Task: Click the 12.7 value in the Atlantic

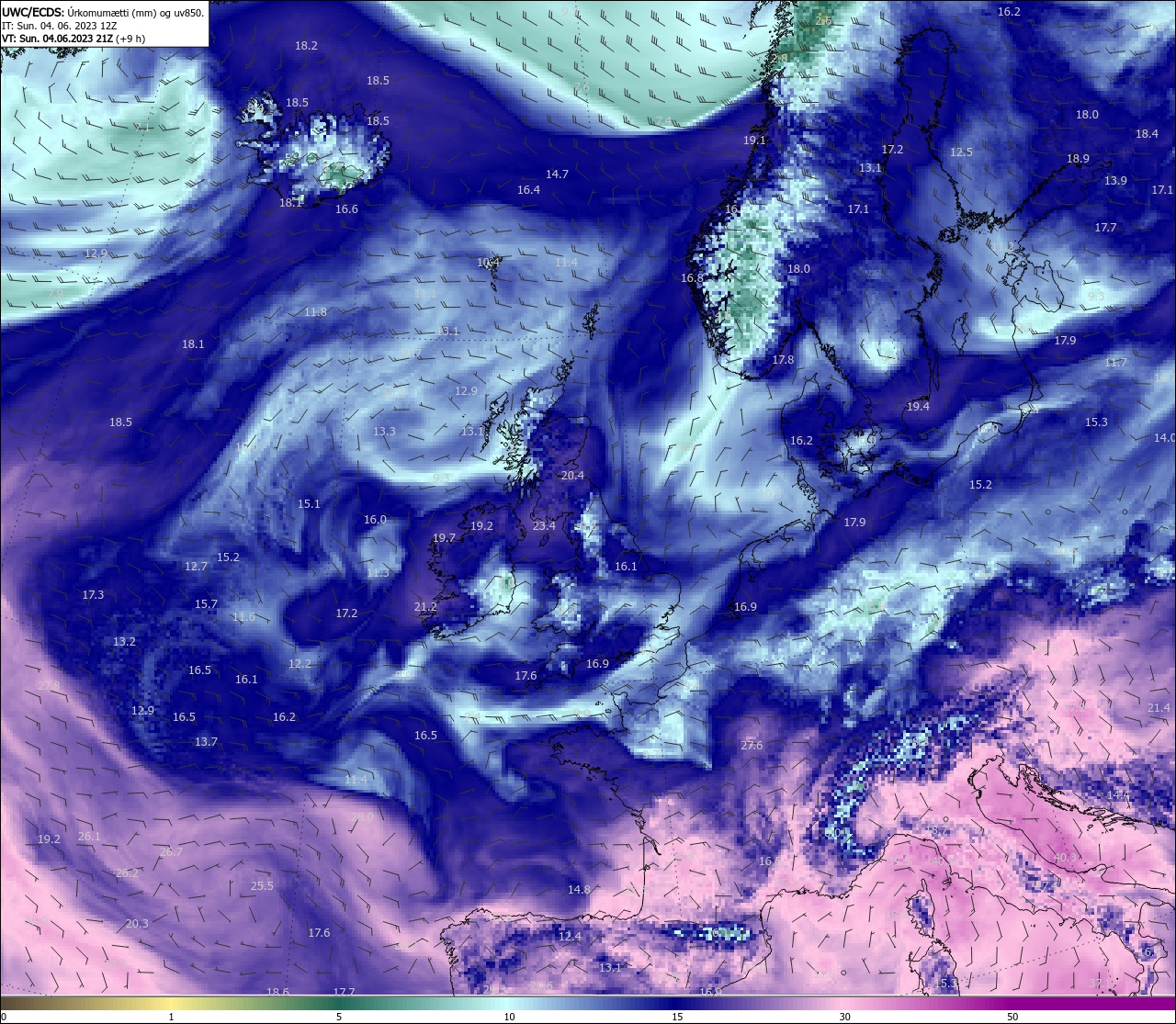Action: (x=196, y=567)
